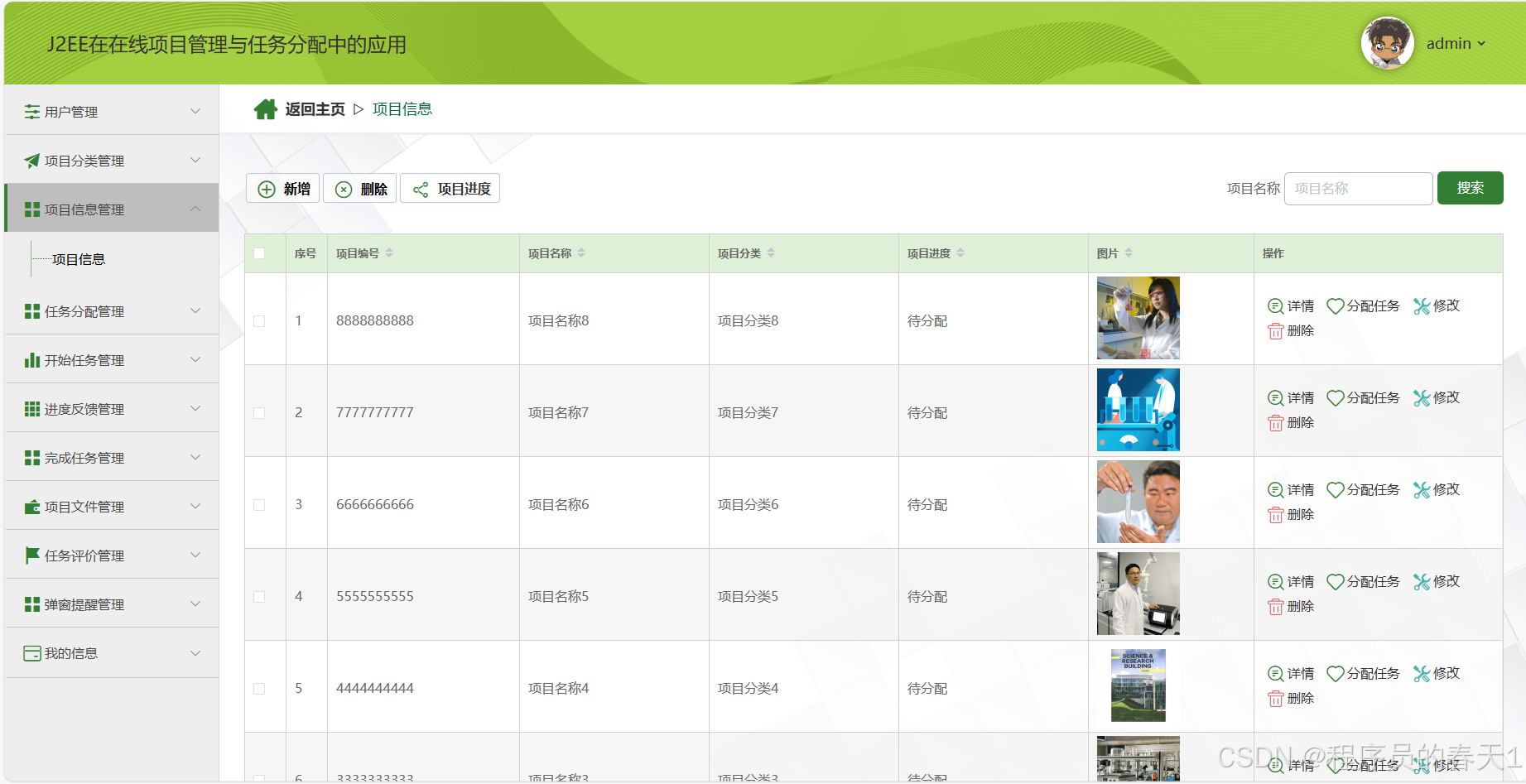
Task: Sort by 项目进度 column arrows
Action: (x=960, y=253)
